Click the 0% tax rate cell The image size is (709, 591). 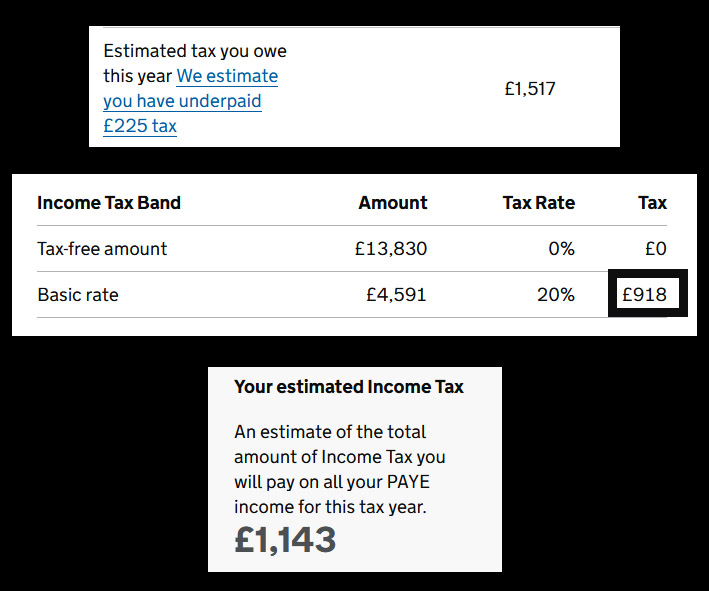click(x=561, y=249)
